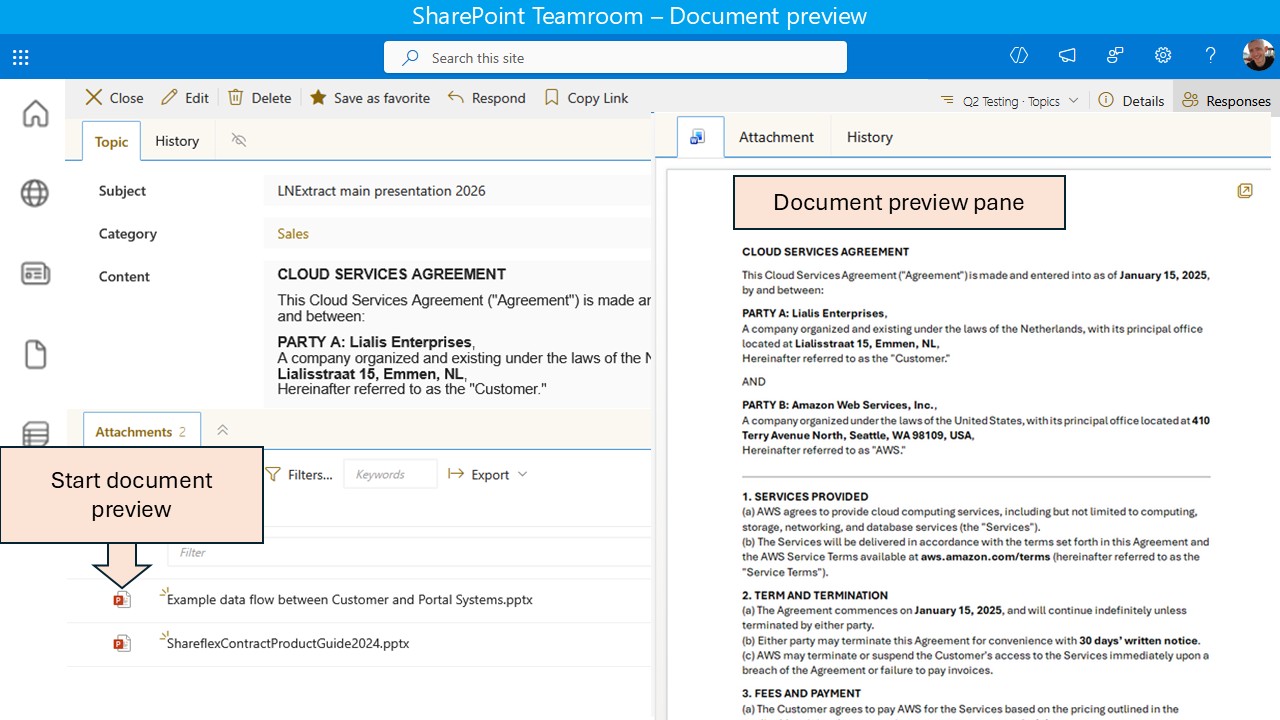Open the SharePoint settings gear

pos(1162,57)
